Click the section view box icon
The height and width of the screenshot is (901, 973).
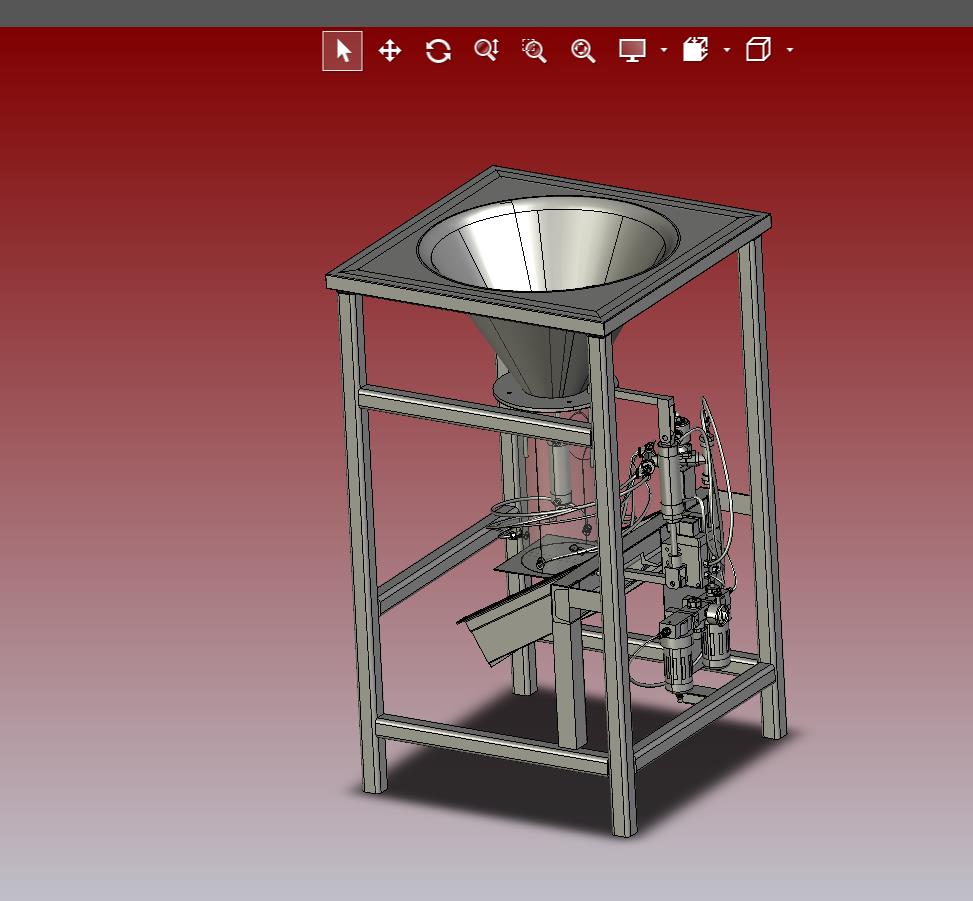tap(696, 50)
